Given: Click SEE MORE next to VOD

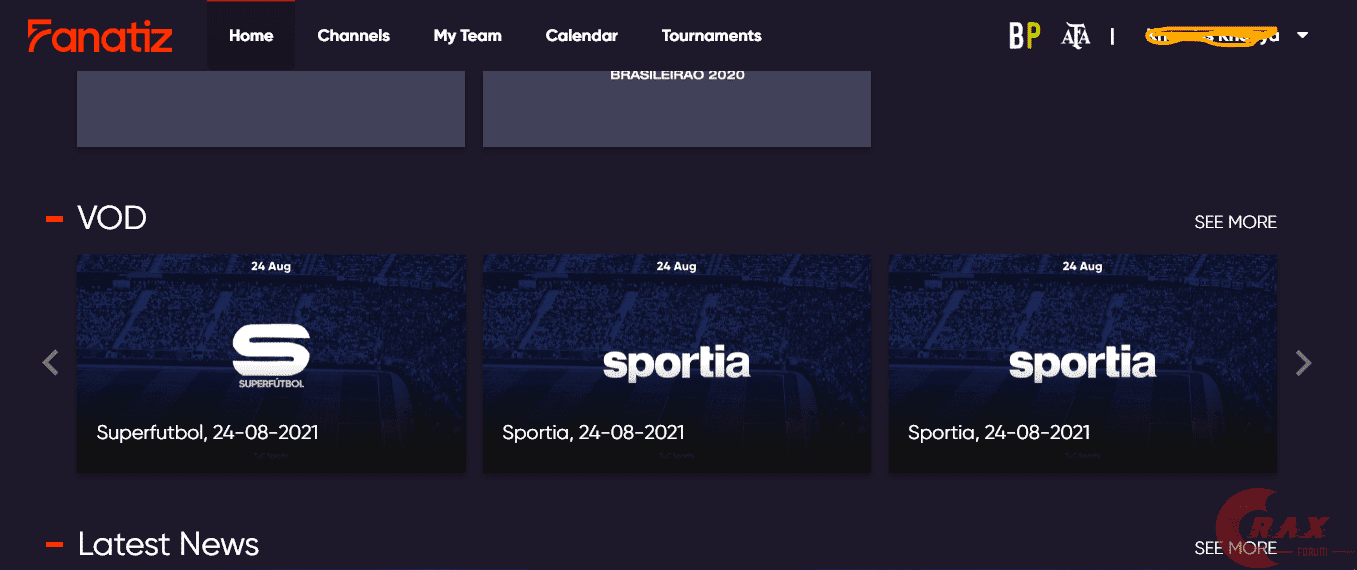Looking at the screenshot, I should click(1235, 222).
